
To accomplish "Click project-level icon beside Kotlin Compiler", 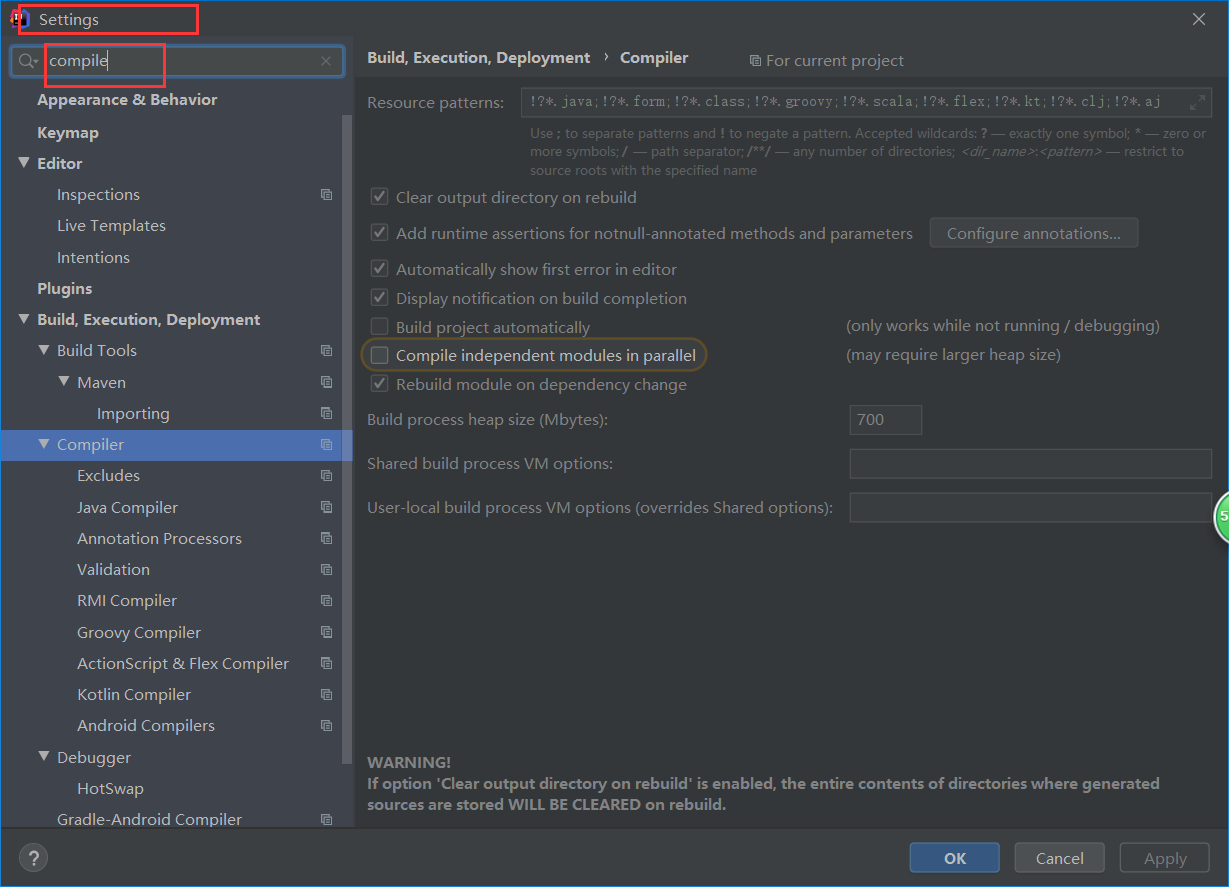I will 326,695.
